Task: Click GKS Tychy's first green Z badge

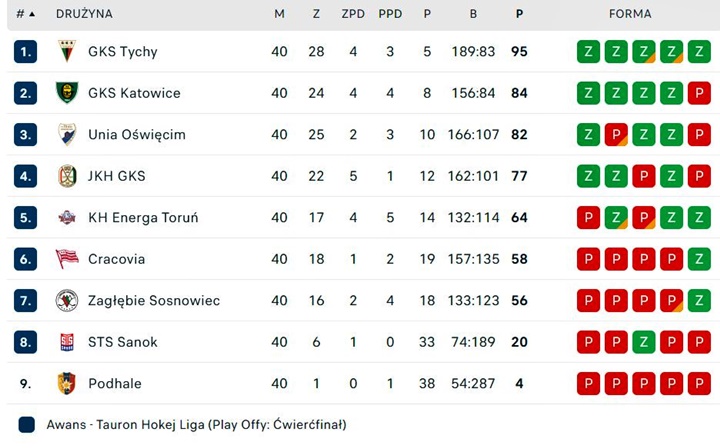Action: (x=588, y=51)
